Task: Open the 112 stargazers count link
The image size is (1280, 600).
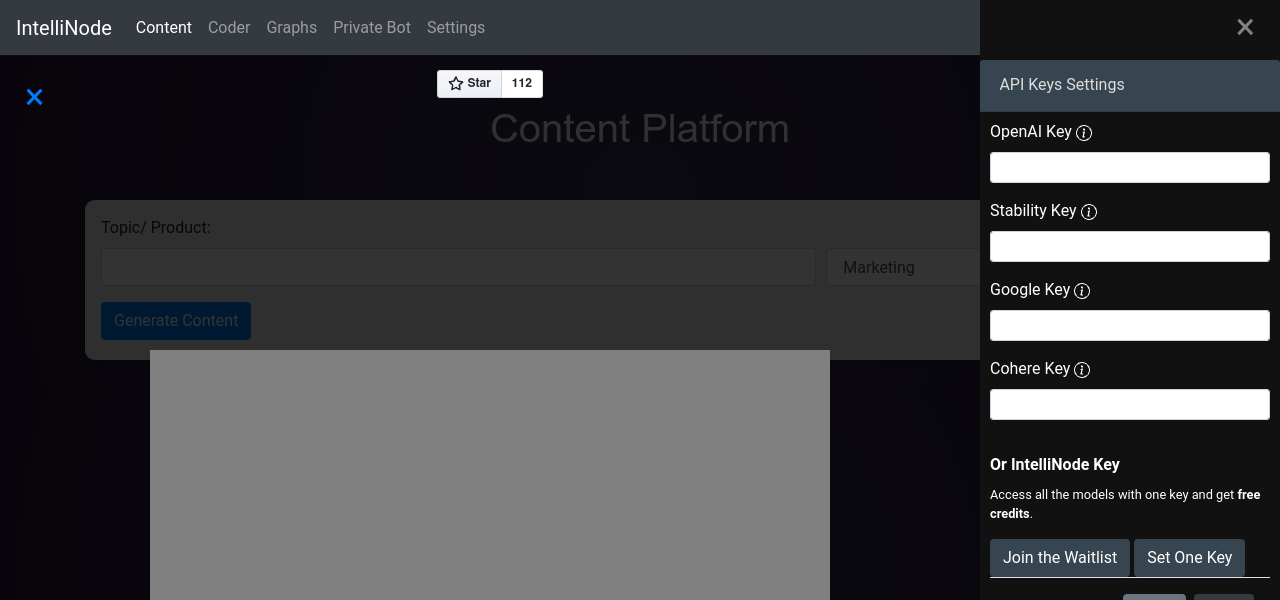Action: click(521, 84)
